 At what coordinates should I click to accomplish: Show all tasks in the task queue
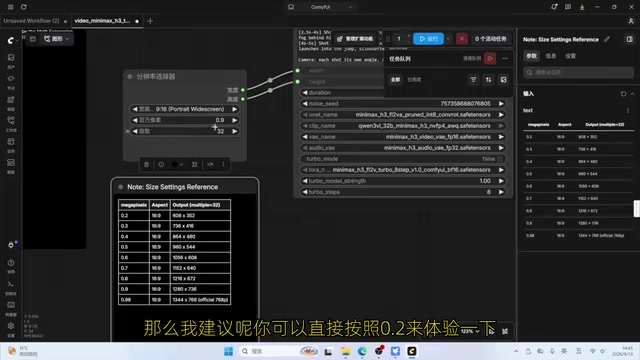(395, 80)
